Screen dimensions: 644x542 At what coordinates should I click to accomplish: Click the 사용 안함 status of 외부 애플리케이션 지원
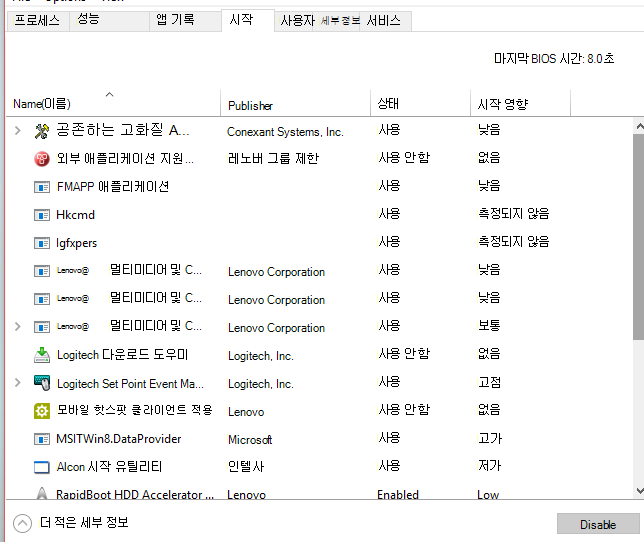click(404, 158)
